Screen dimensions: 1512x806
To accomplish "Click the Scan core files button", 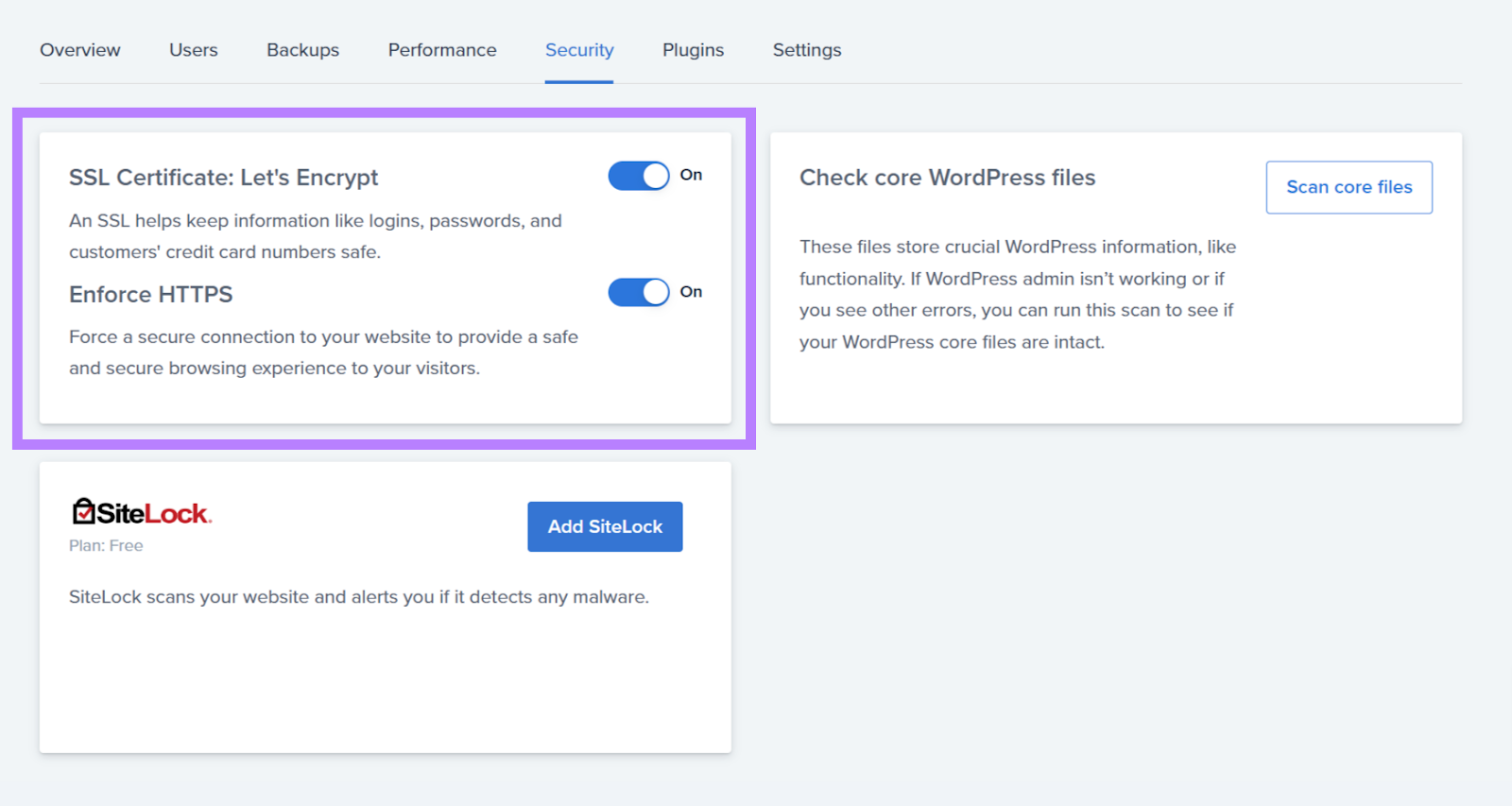I will coord(1349,187).
